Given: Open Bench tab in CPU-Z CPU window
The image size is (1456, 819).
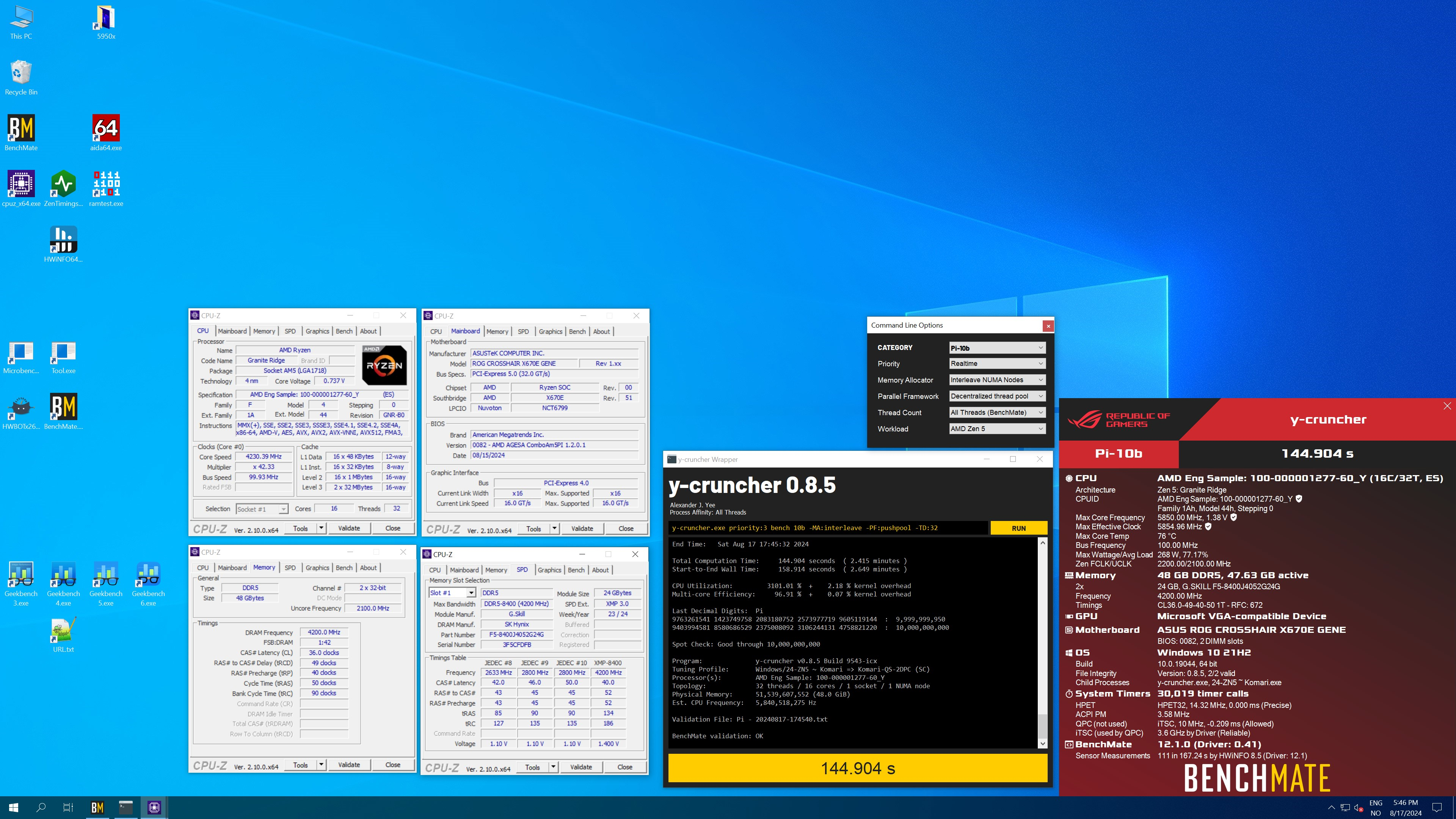Looking at the screenshot, I should 344,331.
